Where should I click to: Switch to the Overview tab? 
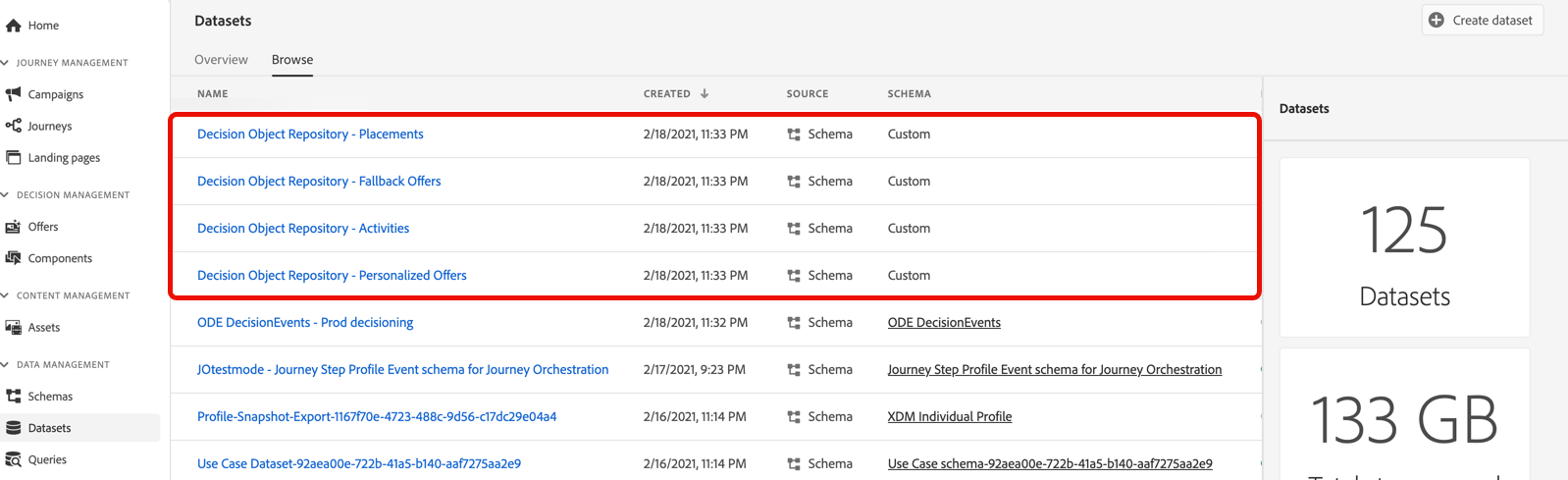[x=221, y=60]
